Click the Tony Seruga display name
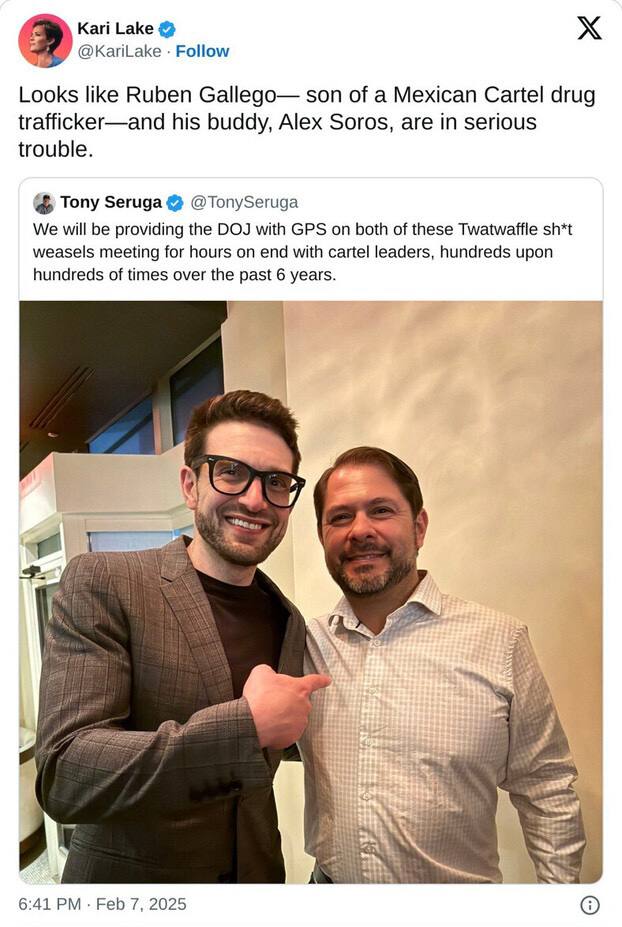 pyautogui.click(x=110, y=203)
